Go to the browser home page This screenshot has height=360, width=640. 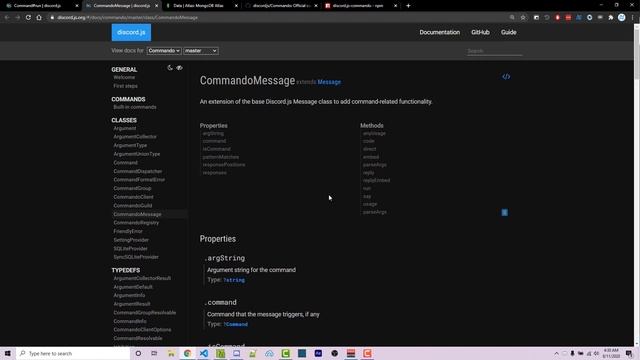tap(39, 18)
